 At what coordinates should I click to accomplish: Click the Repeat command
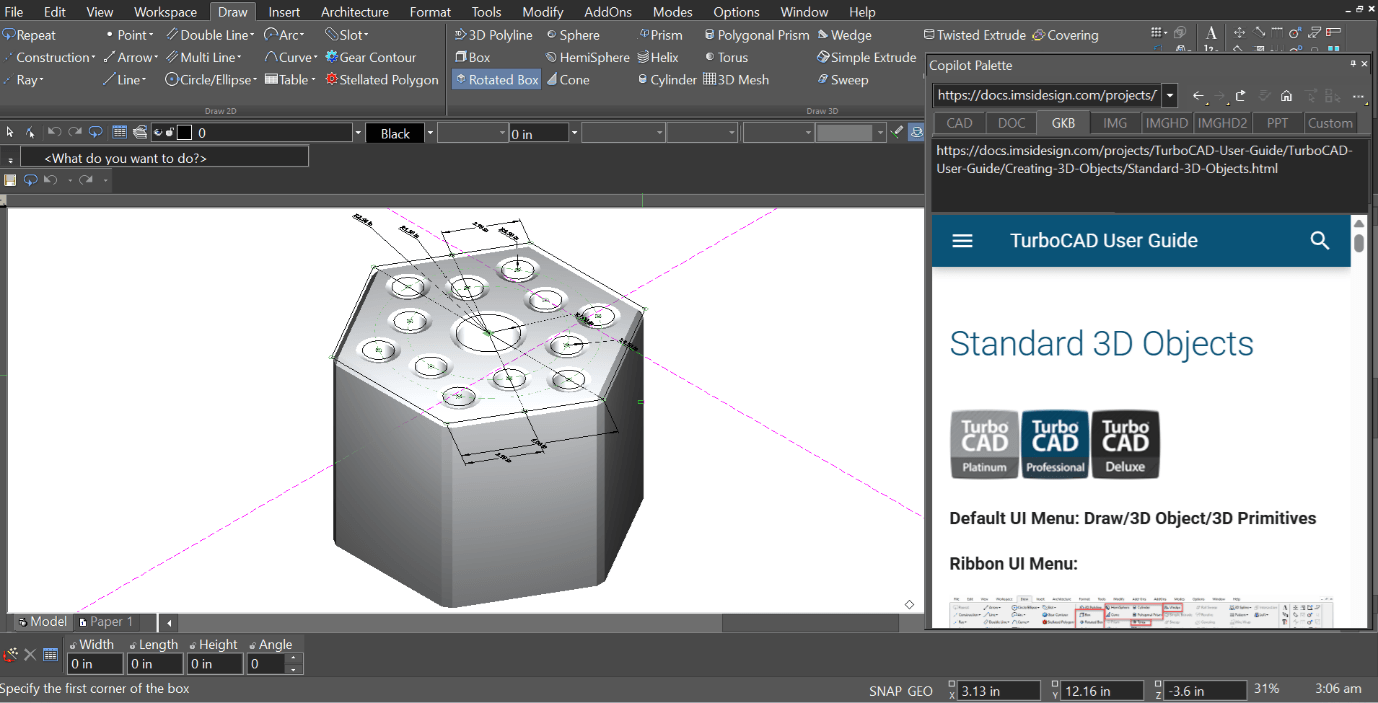pyautogui.click(x=30, y=35)
